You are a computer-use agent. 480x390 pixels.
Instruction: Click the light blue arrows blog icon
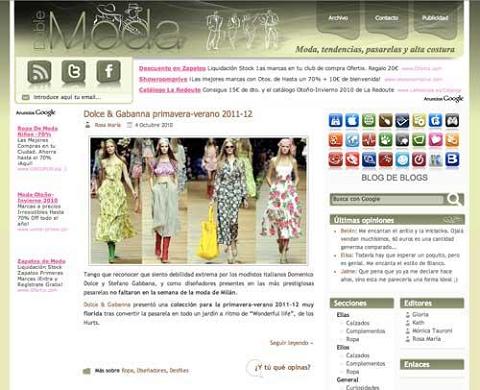(x=352, y=140)
